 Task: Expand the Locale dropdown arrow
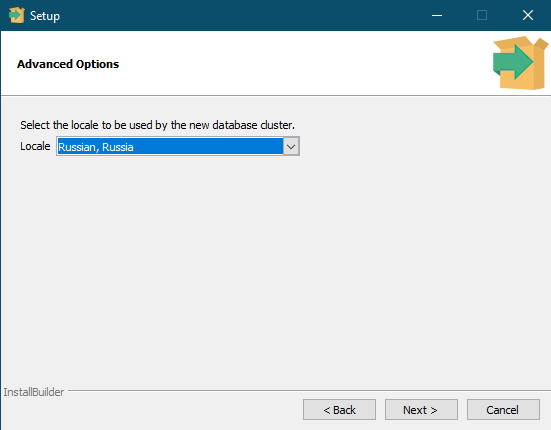click(291, 146)
